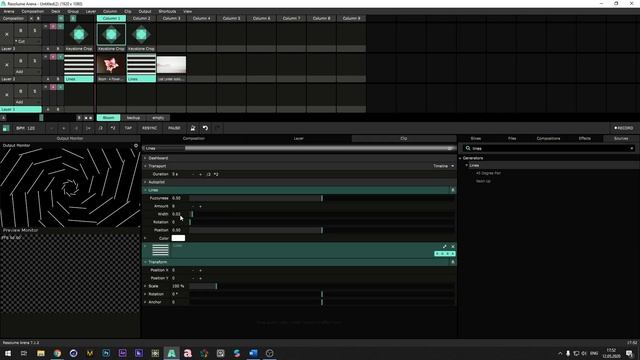Image resolution: width=640 pixels, height=360 pixels.
Task: Double the BPM with *2 button
Action: tap(113, 128)
